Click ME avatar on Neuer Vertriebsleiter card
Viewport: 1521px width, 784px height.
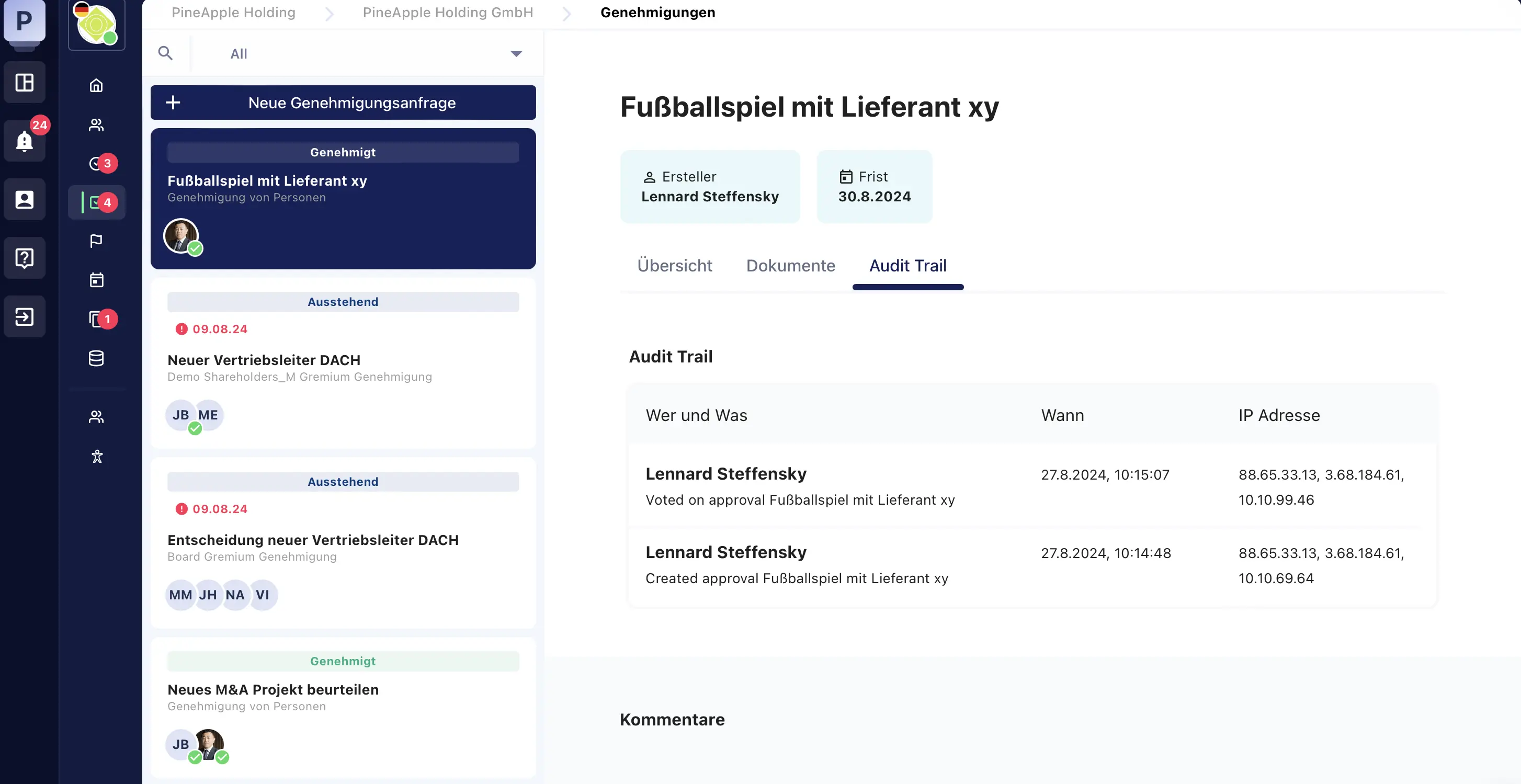click(x=208, y=415)
